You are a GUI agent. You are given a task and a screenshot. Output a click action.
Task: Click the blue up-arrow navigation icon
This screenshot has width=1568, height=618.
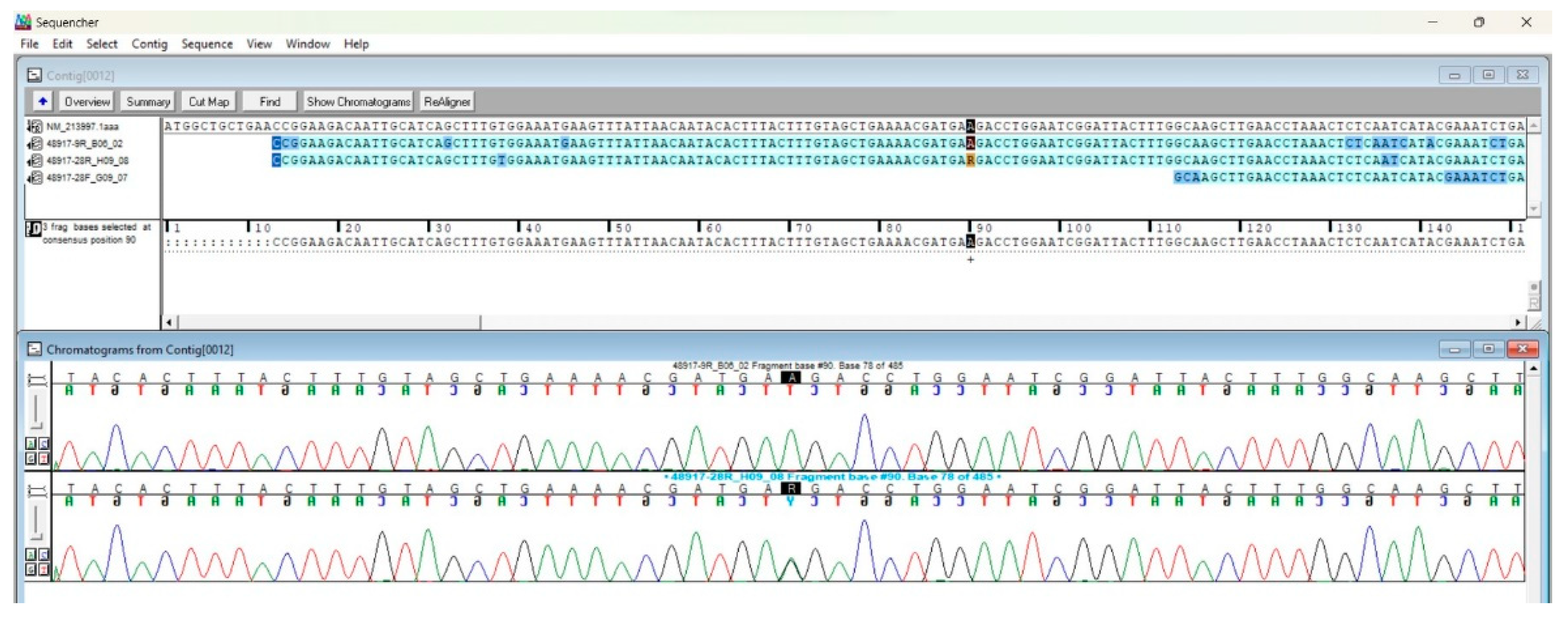point(42,101)
